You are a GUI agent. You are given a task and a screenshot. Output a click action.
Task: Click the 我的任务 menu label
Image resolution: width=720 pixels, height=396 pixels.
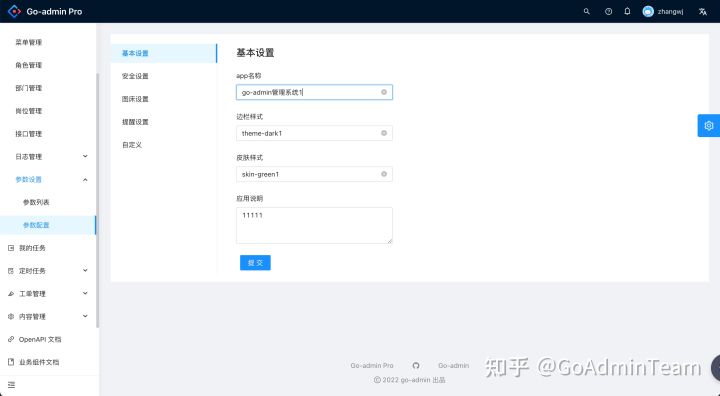click(x=32, y=248)
